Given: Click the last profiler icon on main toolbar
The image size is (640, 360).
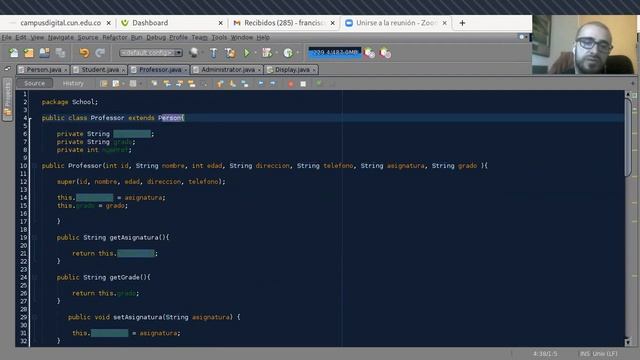Looking at the screenshot, I should click(385, 53).
